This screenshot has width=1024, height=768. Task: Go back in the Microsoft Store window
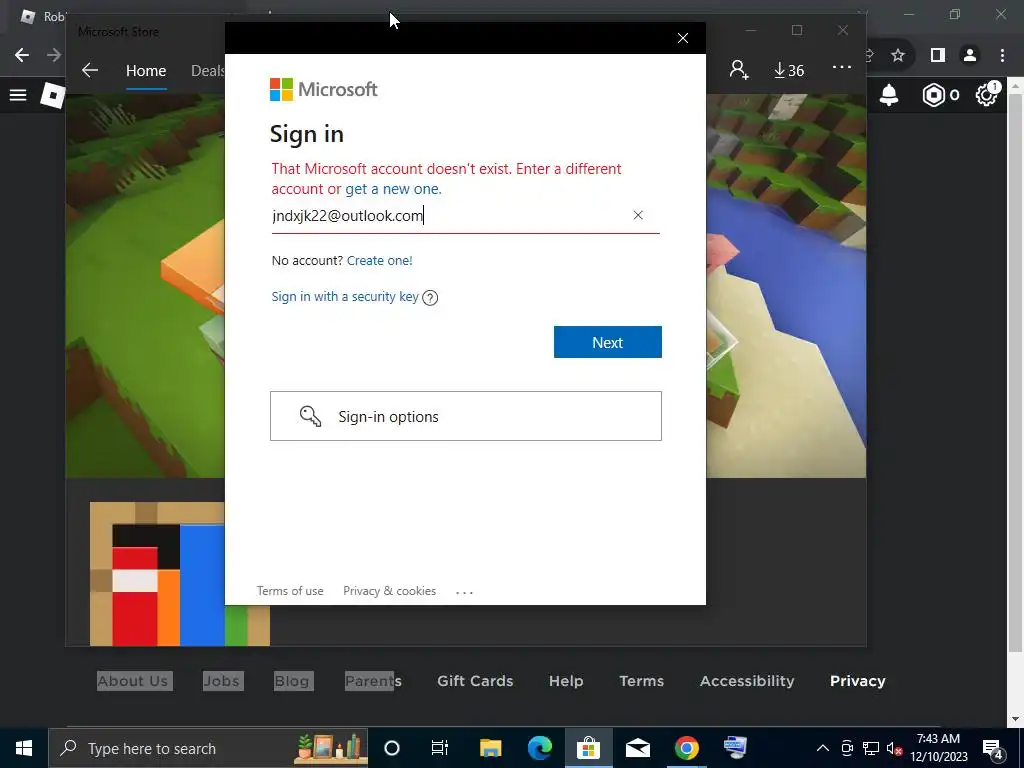click(89, 71)
